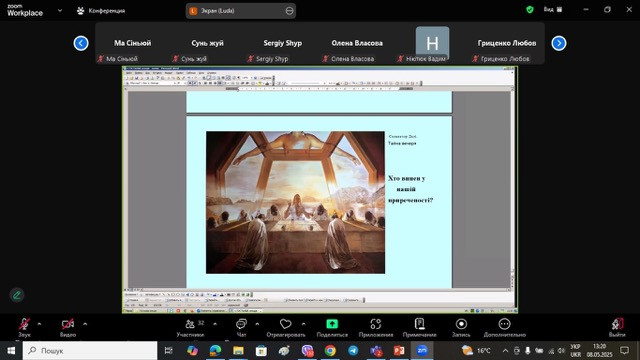The width and height of the screenshot is (640, 360).
Task: Show next participants with the right arrow
Action: pos(559,43)
